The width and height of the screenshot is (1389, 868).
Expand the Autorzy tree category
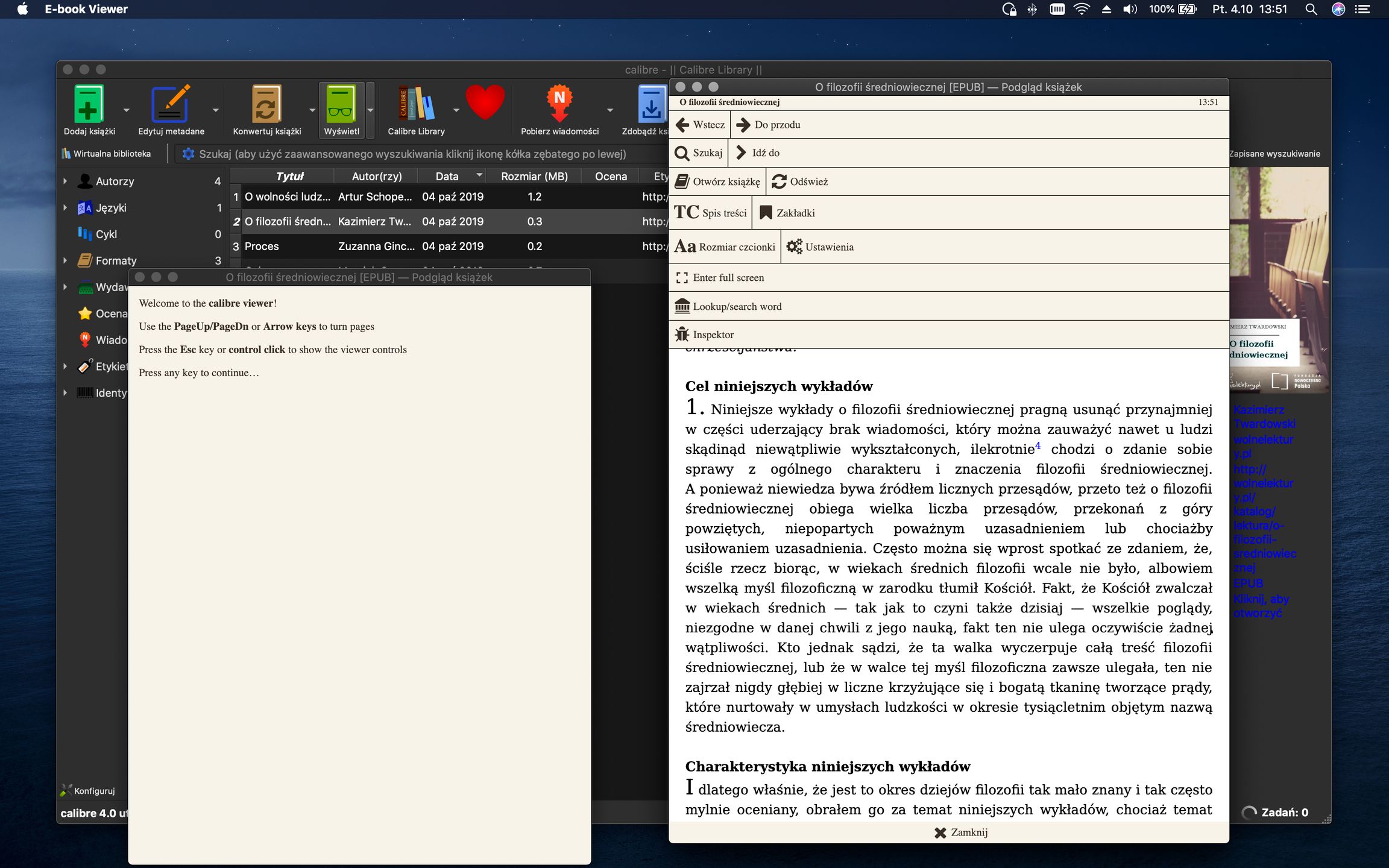(x=65, y=181)
